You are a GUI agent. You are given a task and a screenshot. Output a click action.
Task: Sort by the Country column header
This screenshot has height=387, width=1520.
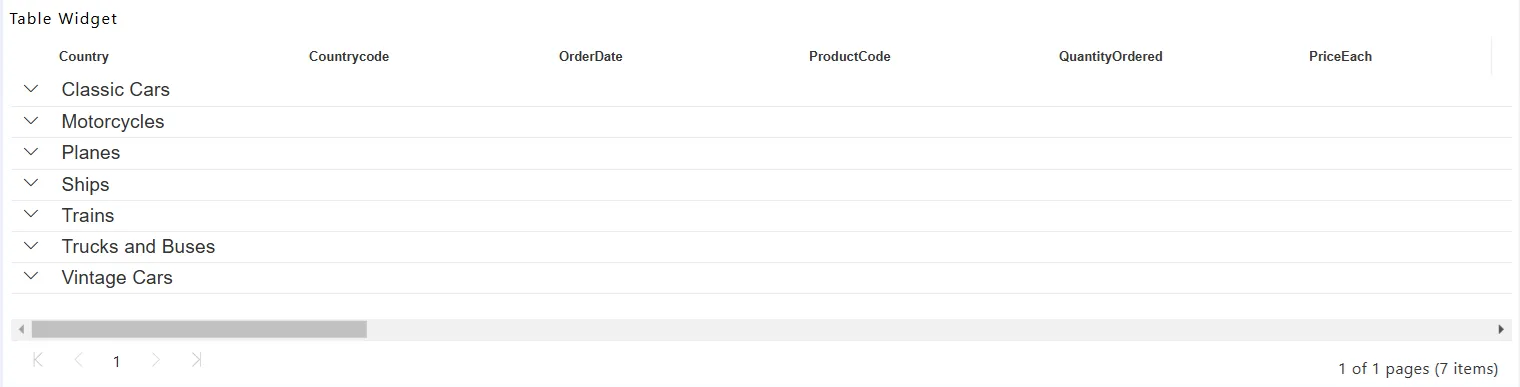(x=84, y=57)
